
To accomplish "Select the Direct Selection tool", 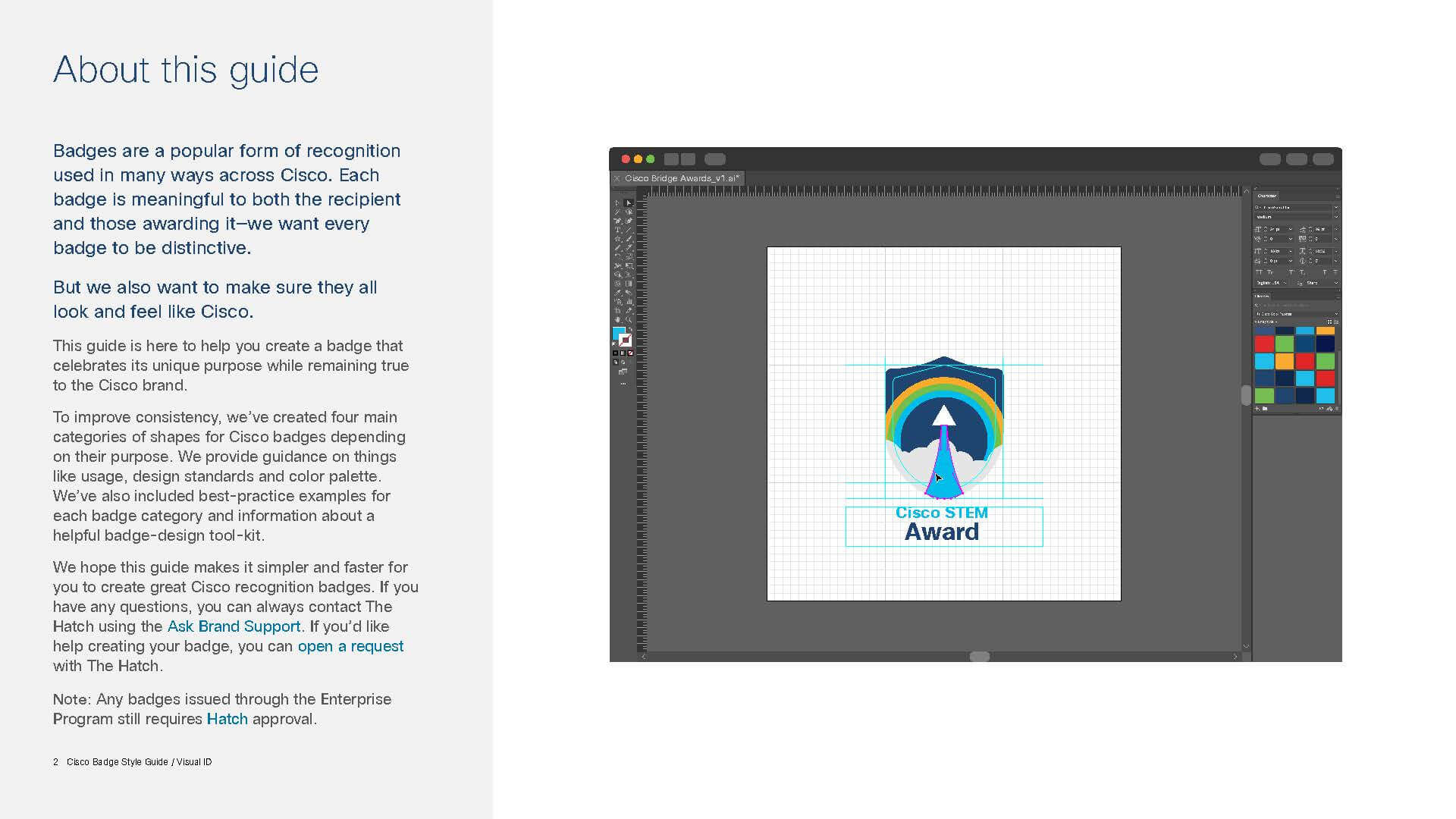I will [x=628, y=202].
